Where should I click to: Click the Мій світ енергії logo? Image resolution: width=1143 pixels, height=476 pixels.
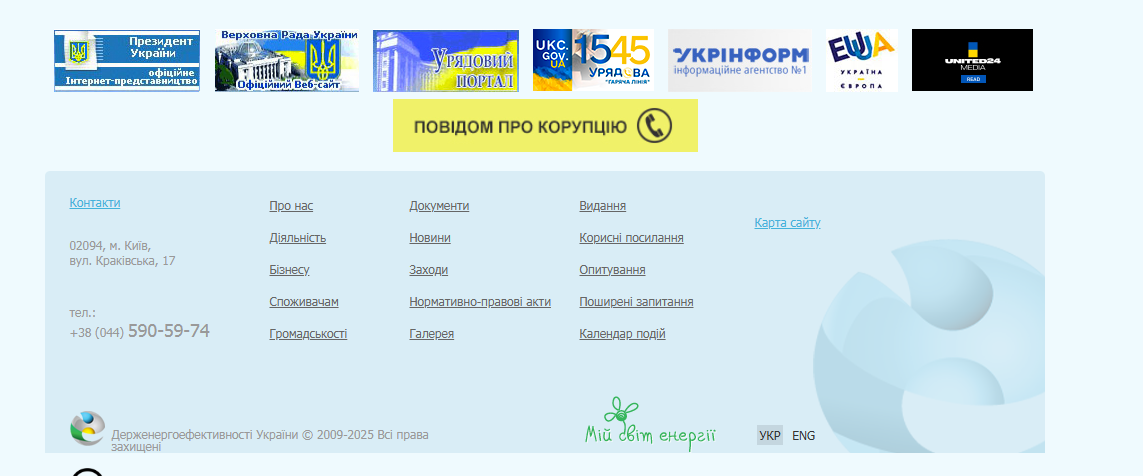[651, 425]
